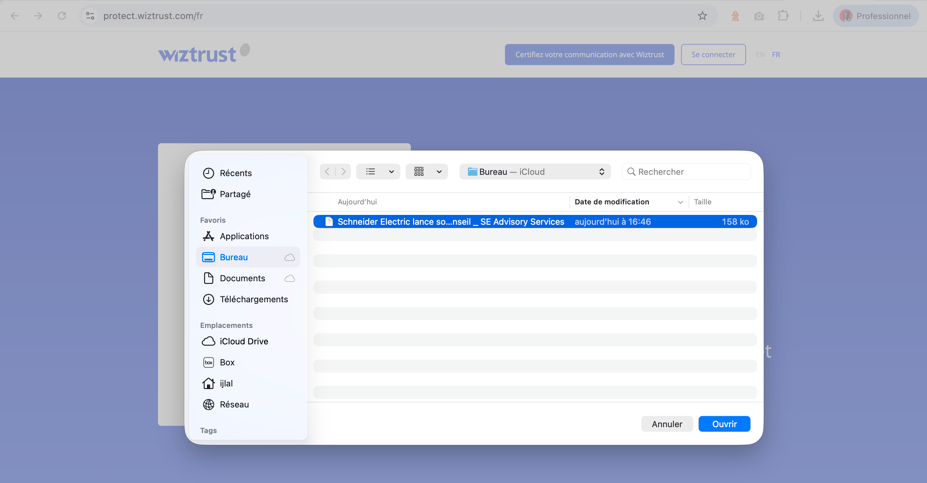The image size is (927, 483).
Task: Click the camera extension icon
Action: (759, 16)
